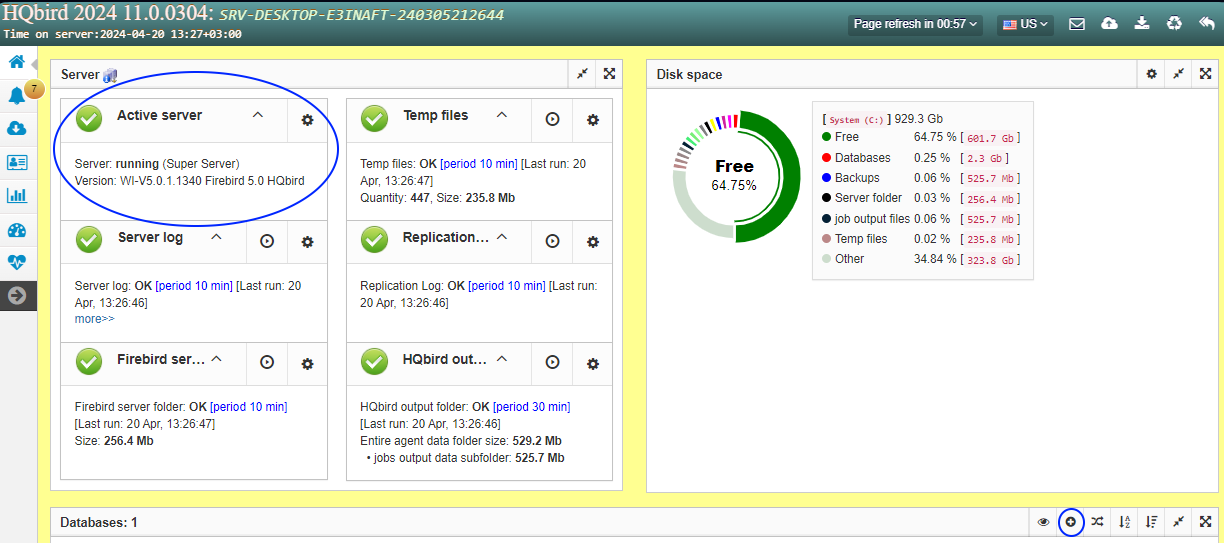Viewport: 1224px width, 543px height.
Task: Collapse the Active server card chevron
Action: point(258,115)
